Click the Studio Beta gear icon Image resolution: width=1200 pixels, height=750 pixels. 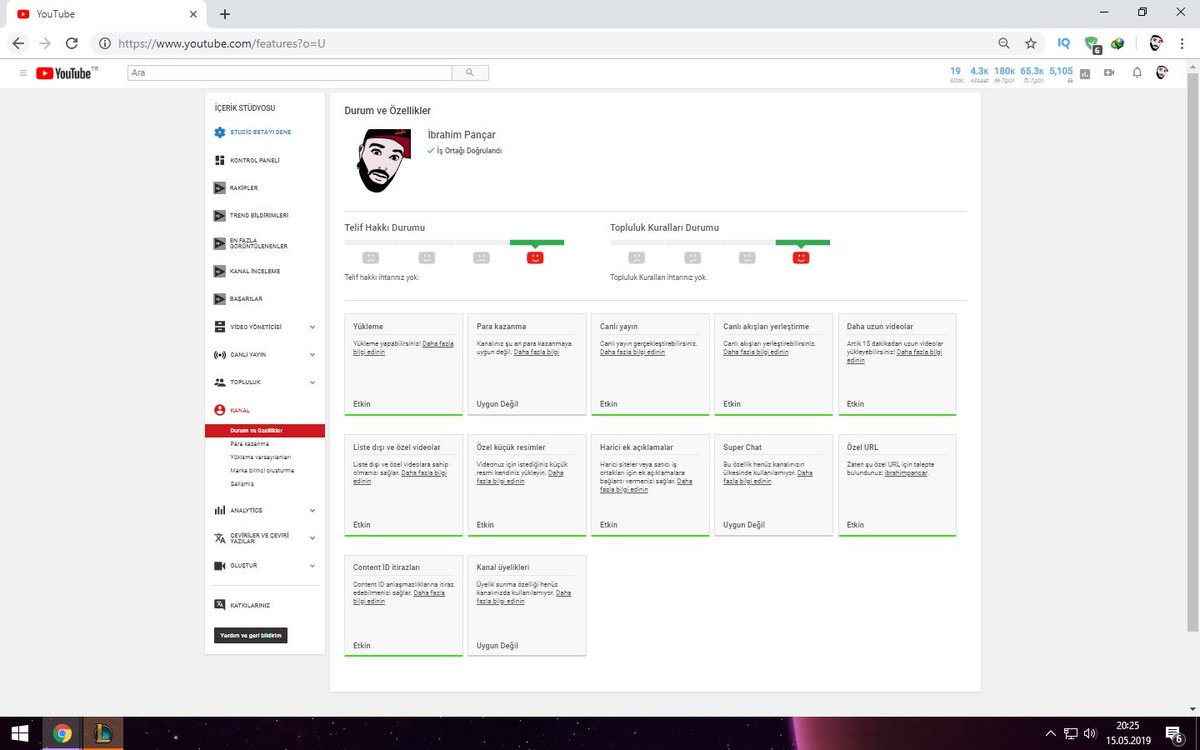(x=220, y=132)
